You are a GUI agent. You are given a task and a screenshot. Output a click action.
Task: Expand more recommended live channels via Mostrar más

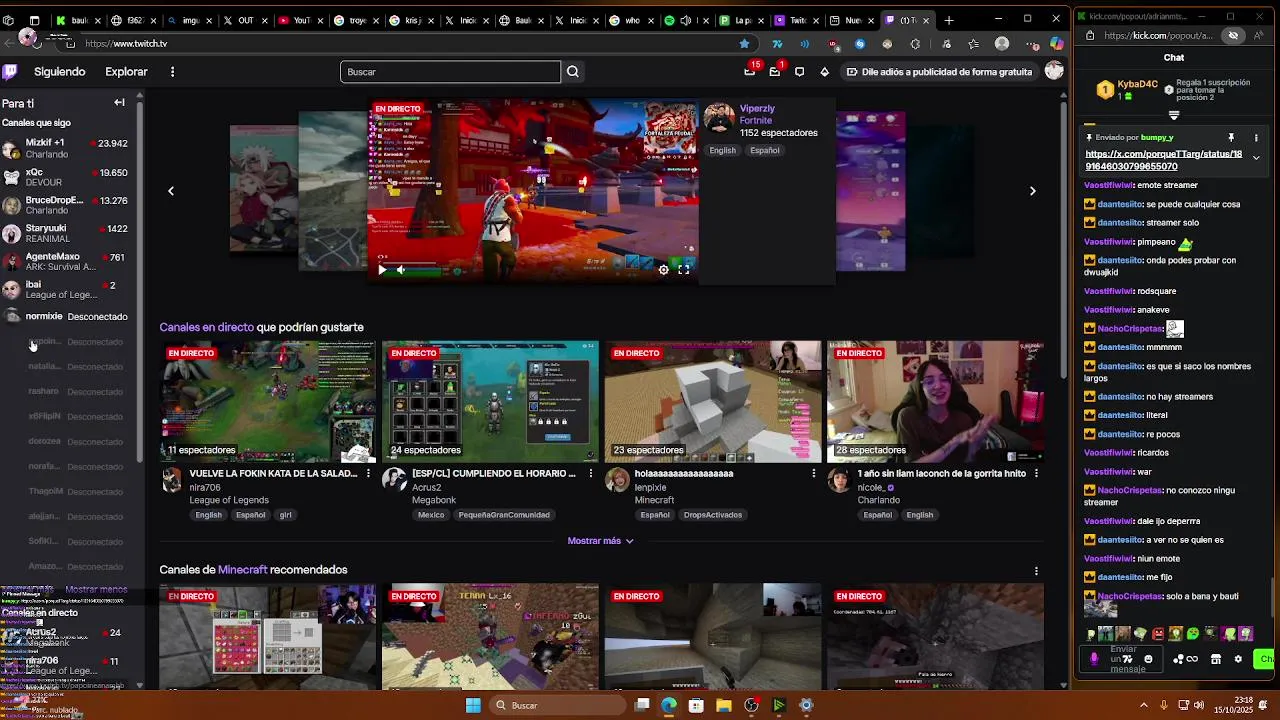(x=600, y=541)
